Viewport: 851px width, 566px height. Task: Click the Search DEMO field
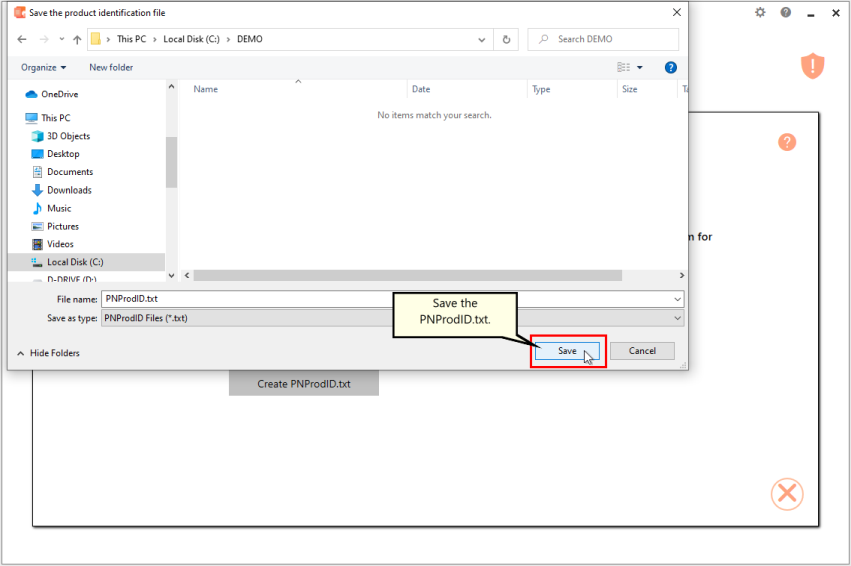pos(602,39)
